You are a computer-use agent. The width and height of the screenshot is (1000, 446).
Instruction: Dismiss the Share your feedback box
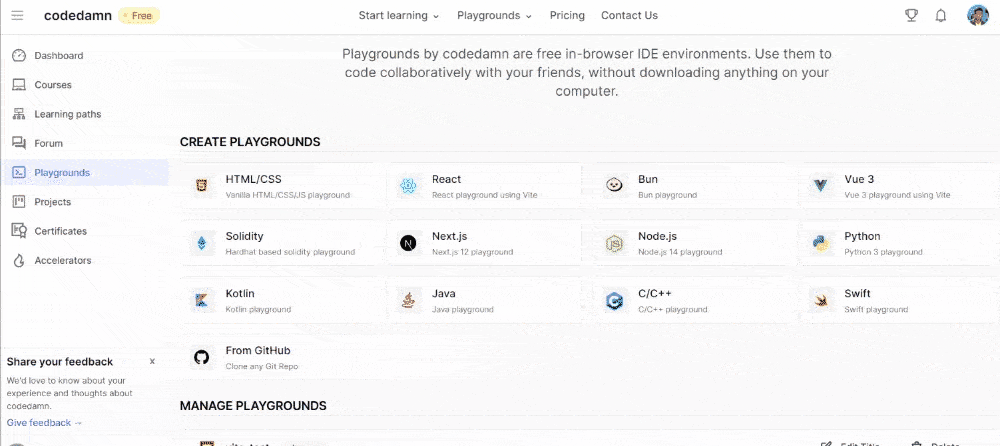point(152,362)
